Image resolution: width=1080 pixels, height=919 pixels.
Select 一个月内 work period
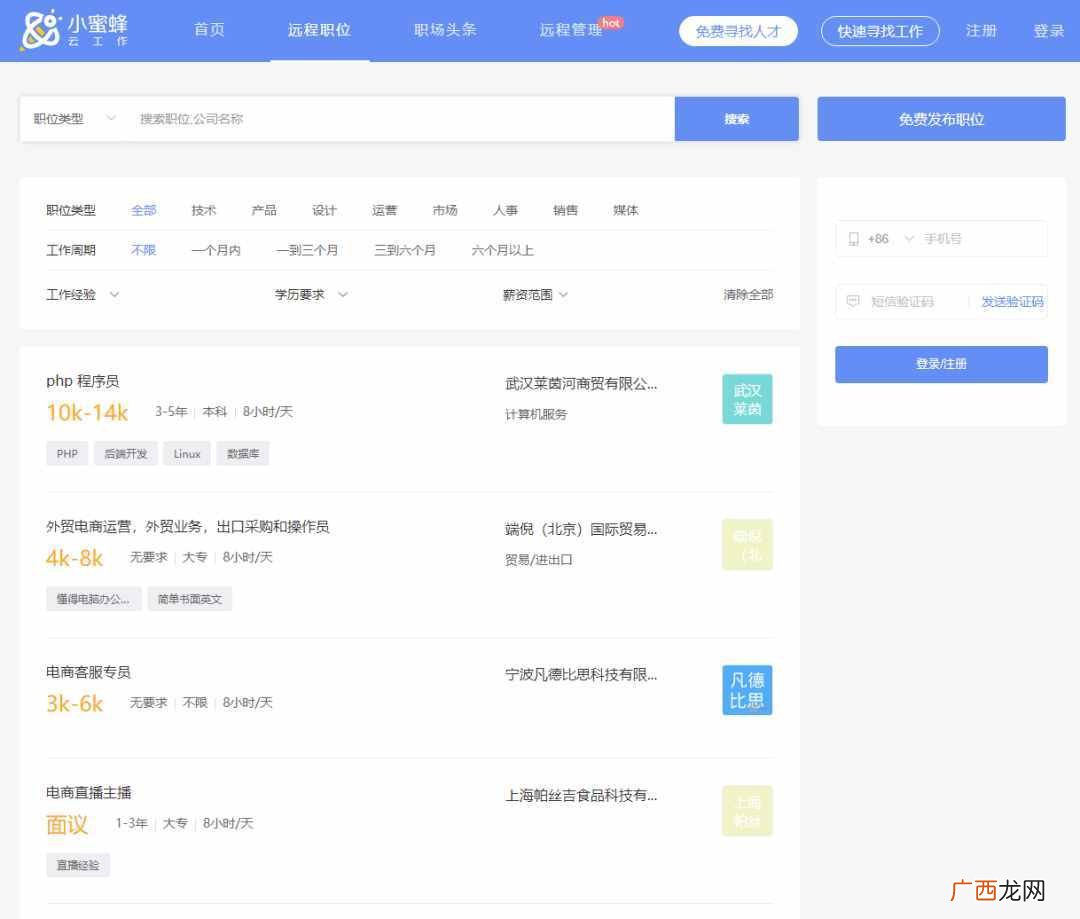[216, 250]
